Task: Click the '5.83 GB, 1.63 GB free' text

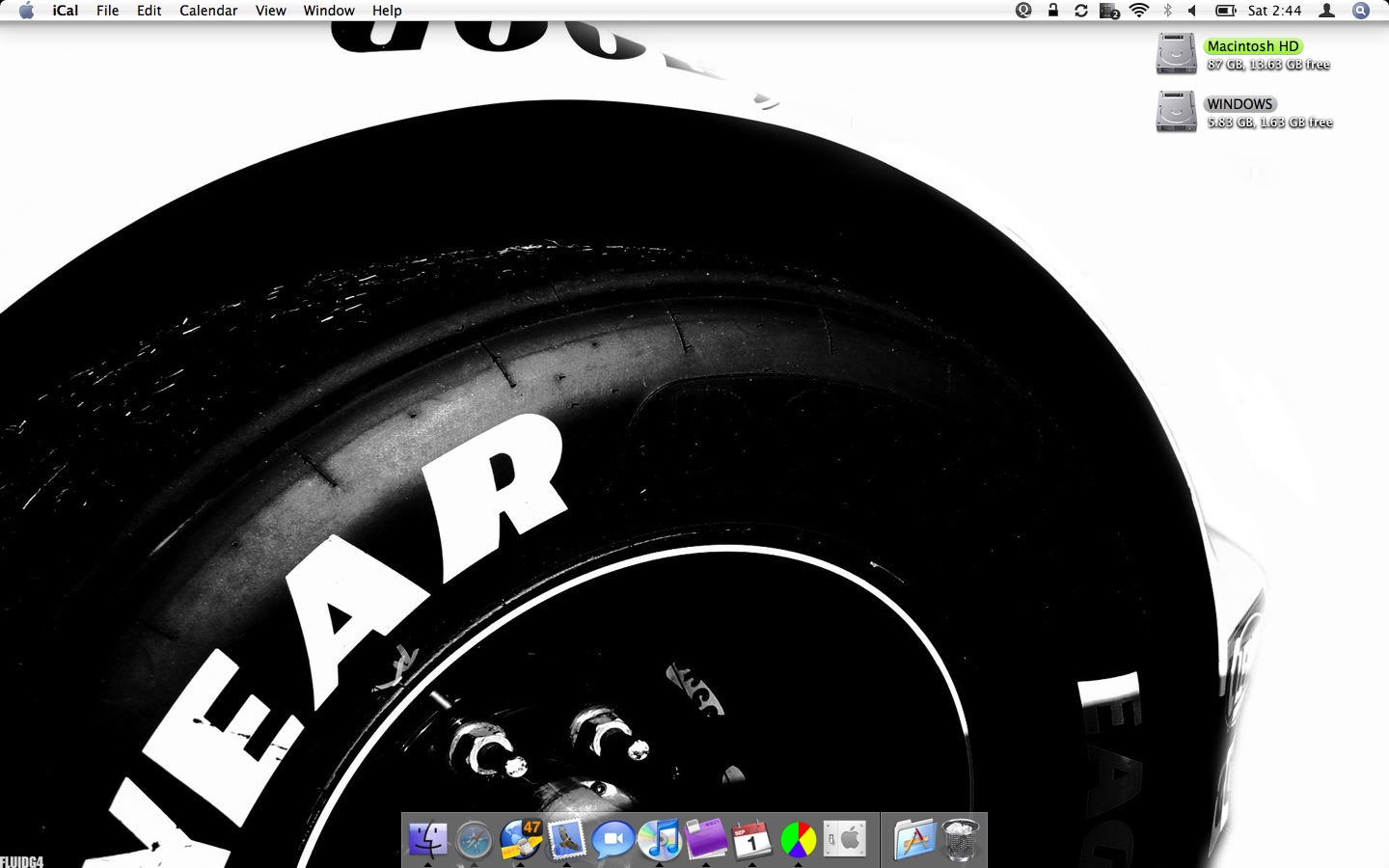Action: pyautogui.click(x=1269, y=122)
